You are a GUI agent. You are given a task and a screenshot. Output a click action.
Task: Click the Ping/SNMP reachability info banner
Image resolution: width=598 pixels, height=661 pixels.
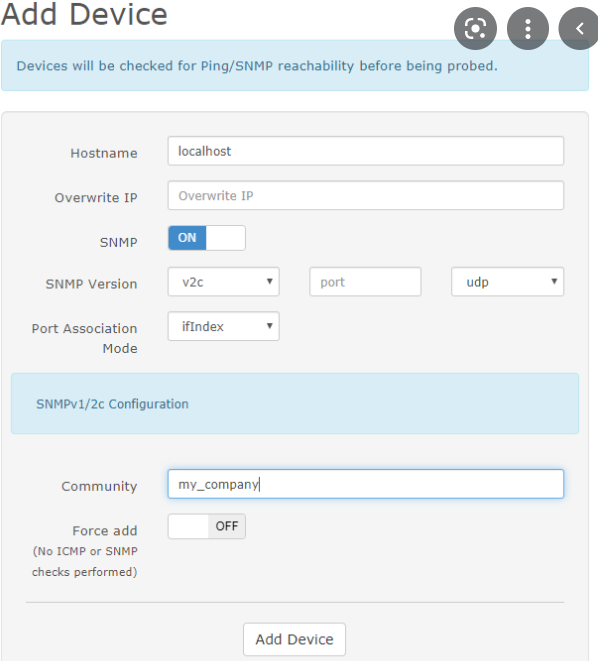[x=295, y=65]
